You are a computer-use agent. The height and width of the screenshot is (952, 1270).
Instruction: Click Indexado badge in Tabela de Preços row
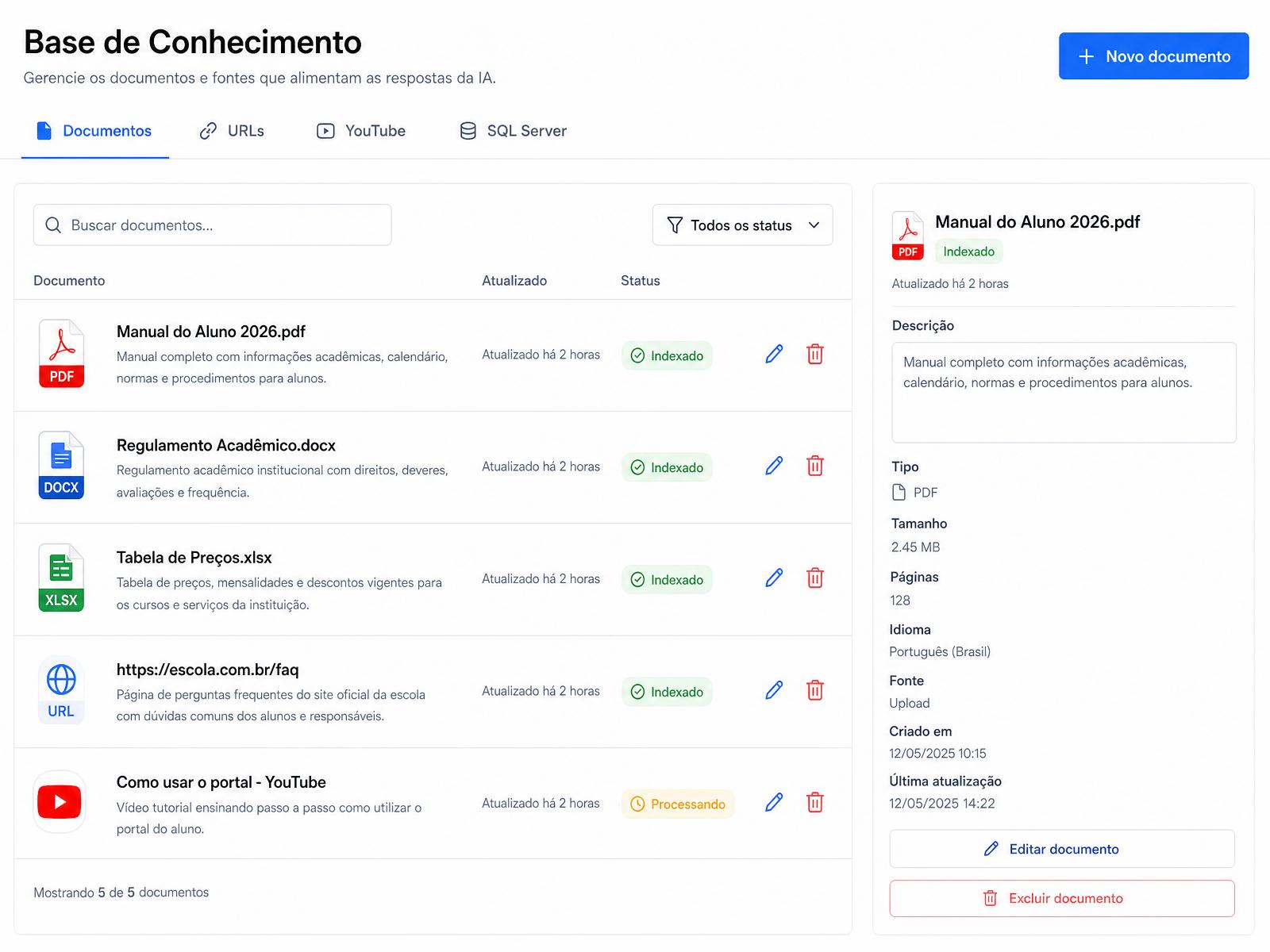pos(667,580)
